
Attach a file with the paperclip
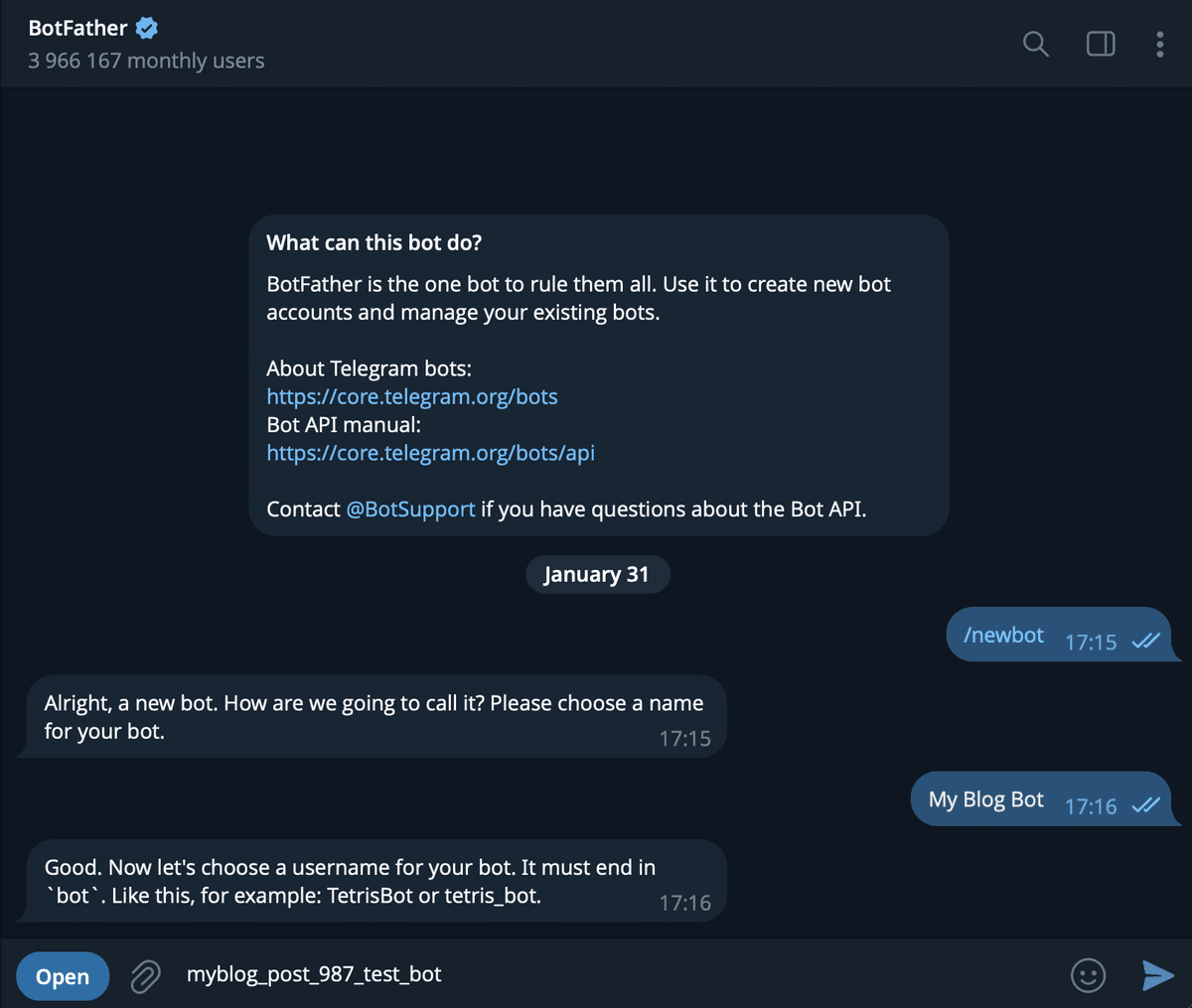tap(145, 975)
